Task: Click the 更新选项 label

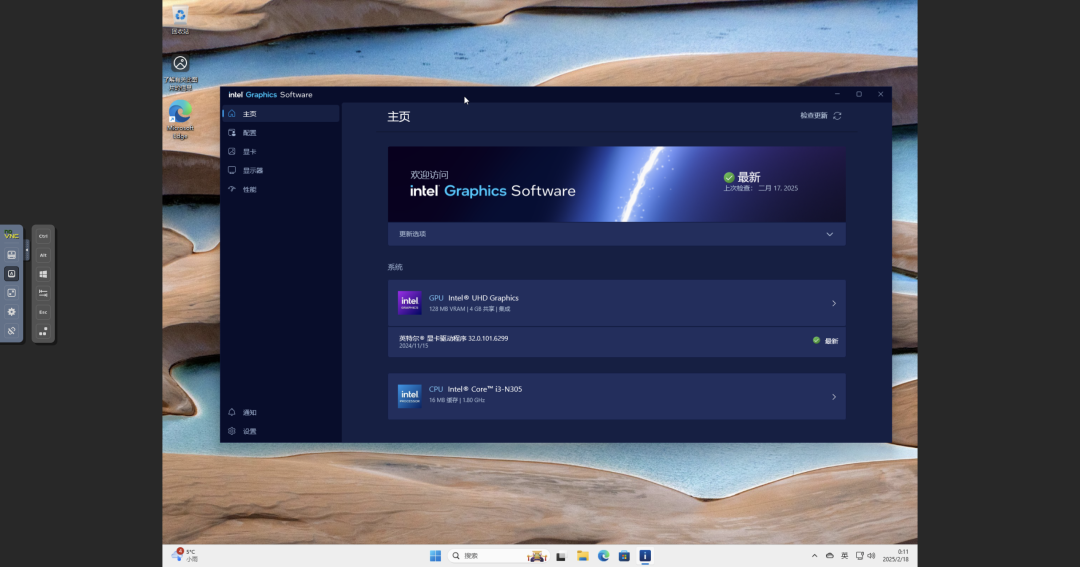Action: (x=413, y=234)
